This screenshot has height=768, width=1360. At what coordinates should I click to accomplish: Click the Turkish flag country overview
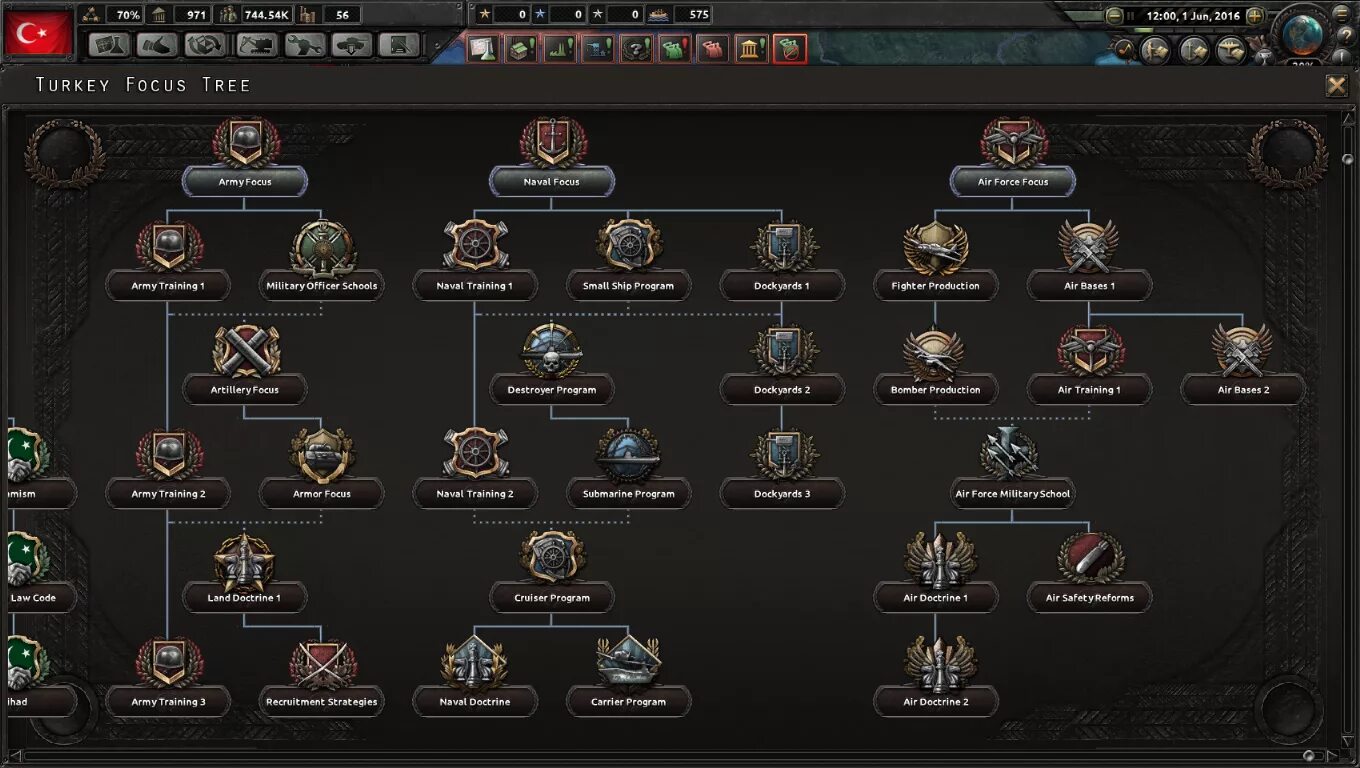coord(39,33)
